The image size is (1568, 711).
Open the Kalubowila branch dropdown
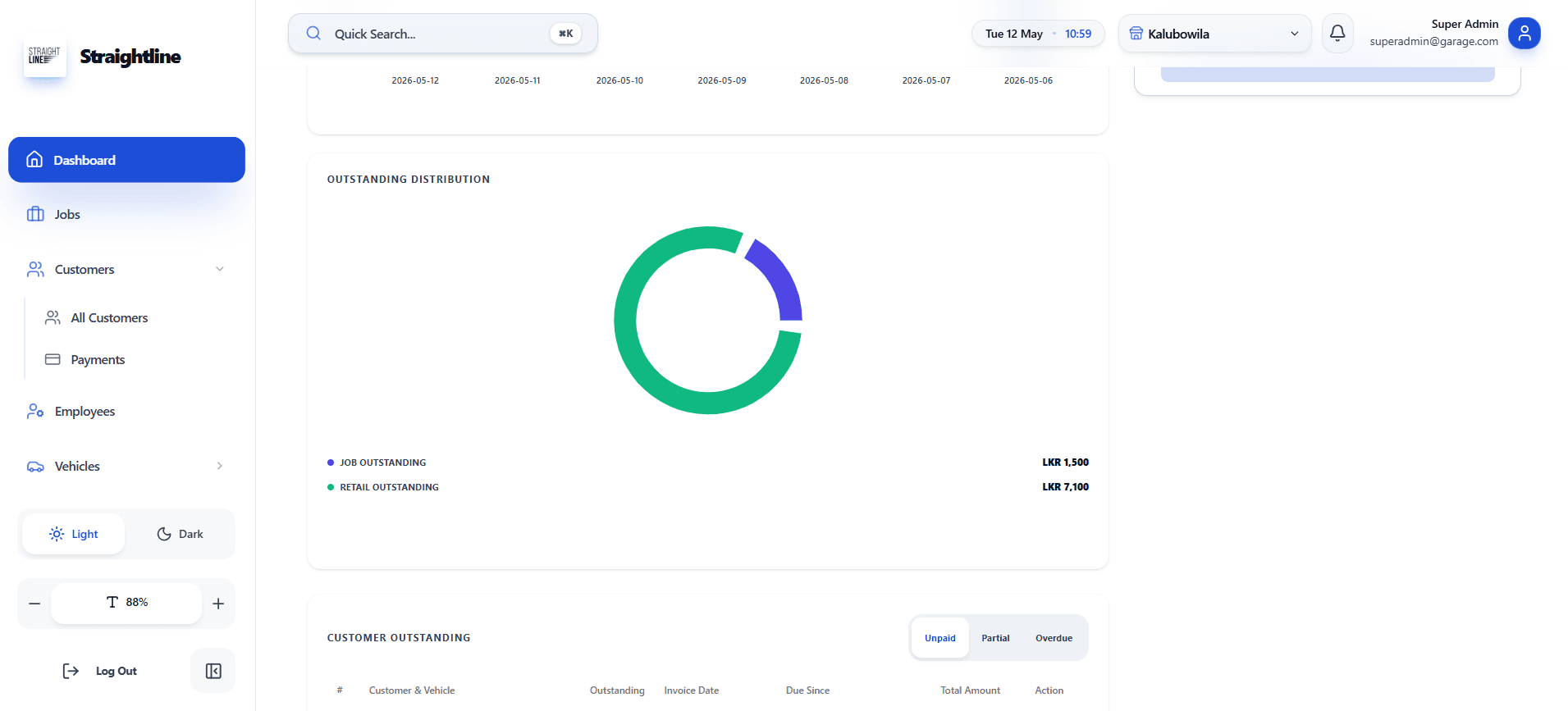1214,34
